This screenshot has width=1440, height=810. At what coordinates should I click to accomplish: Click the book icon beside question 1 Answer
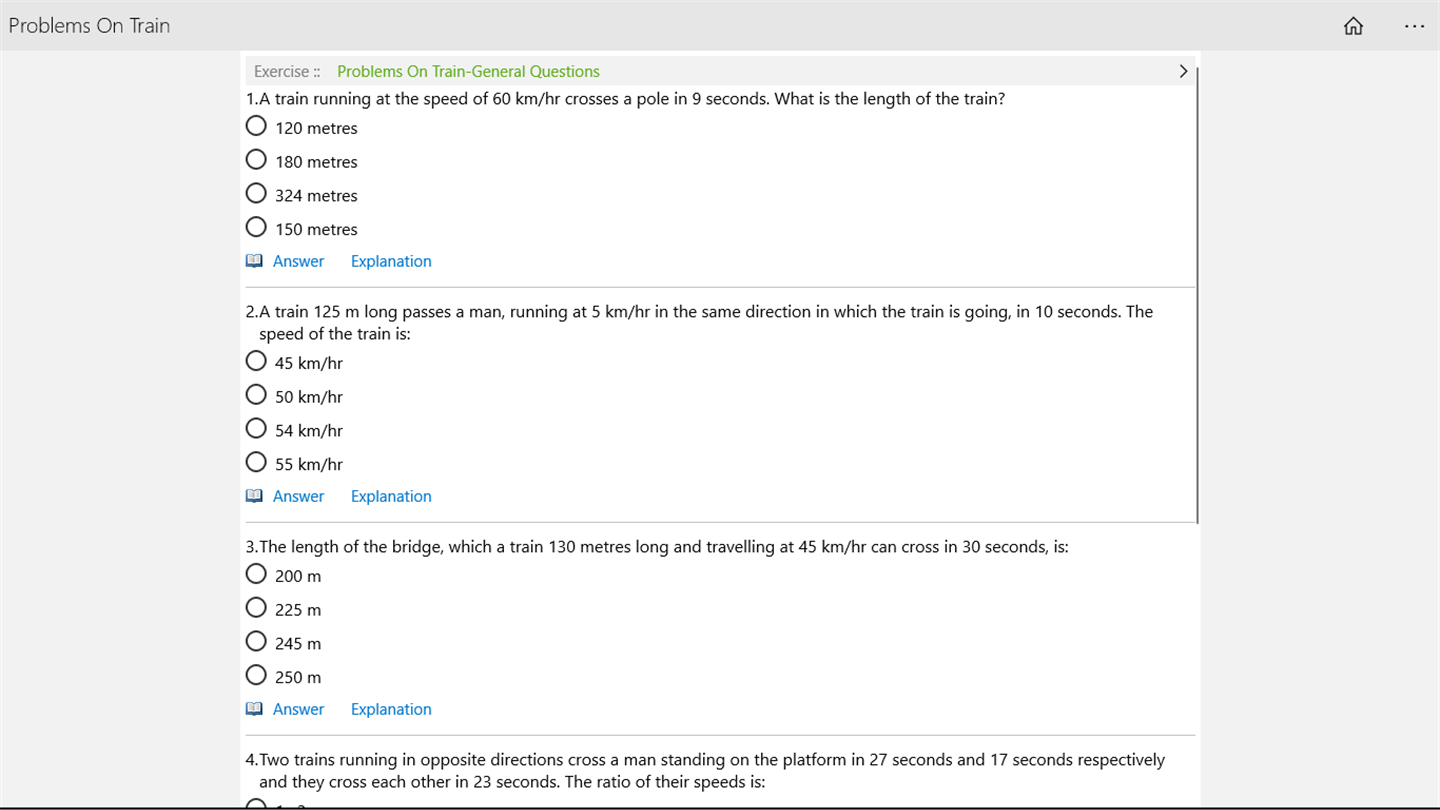click(x=254, y=261)
